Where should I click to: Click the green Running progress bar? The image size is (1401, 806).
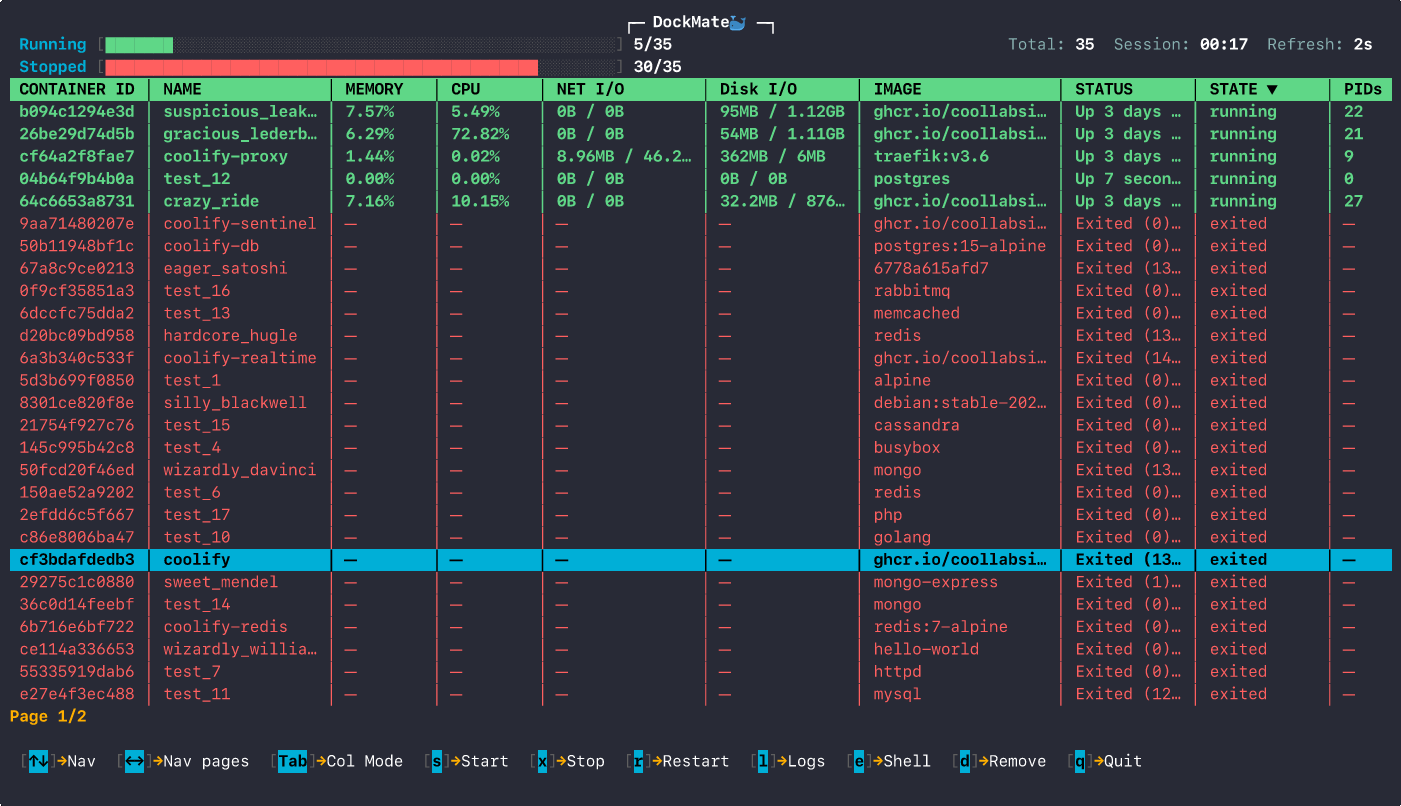click(140, 45)
